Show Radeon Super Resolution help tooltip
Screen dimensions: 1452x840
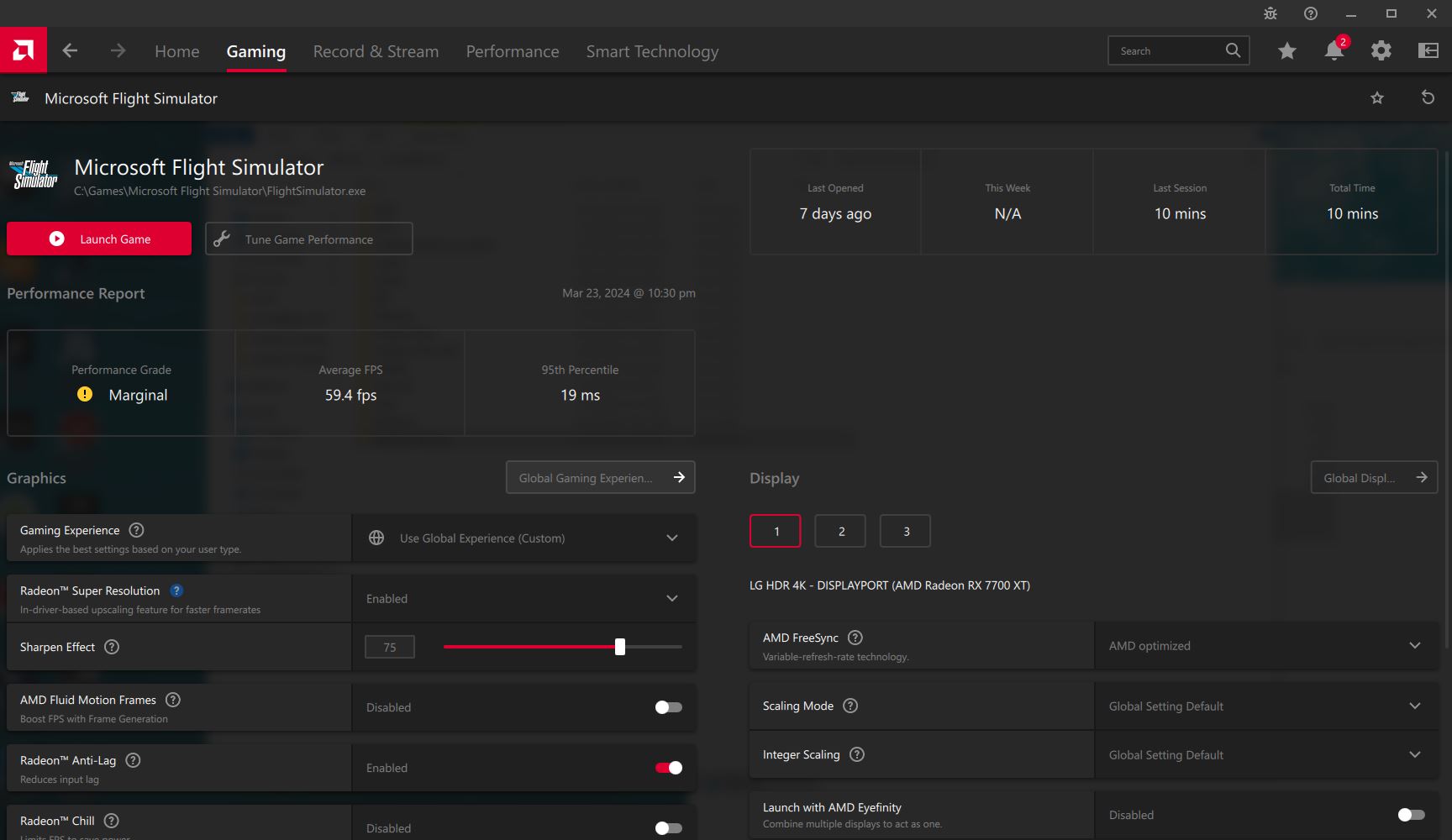tap(176, 591)
